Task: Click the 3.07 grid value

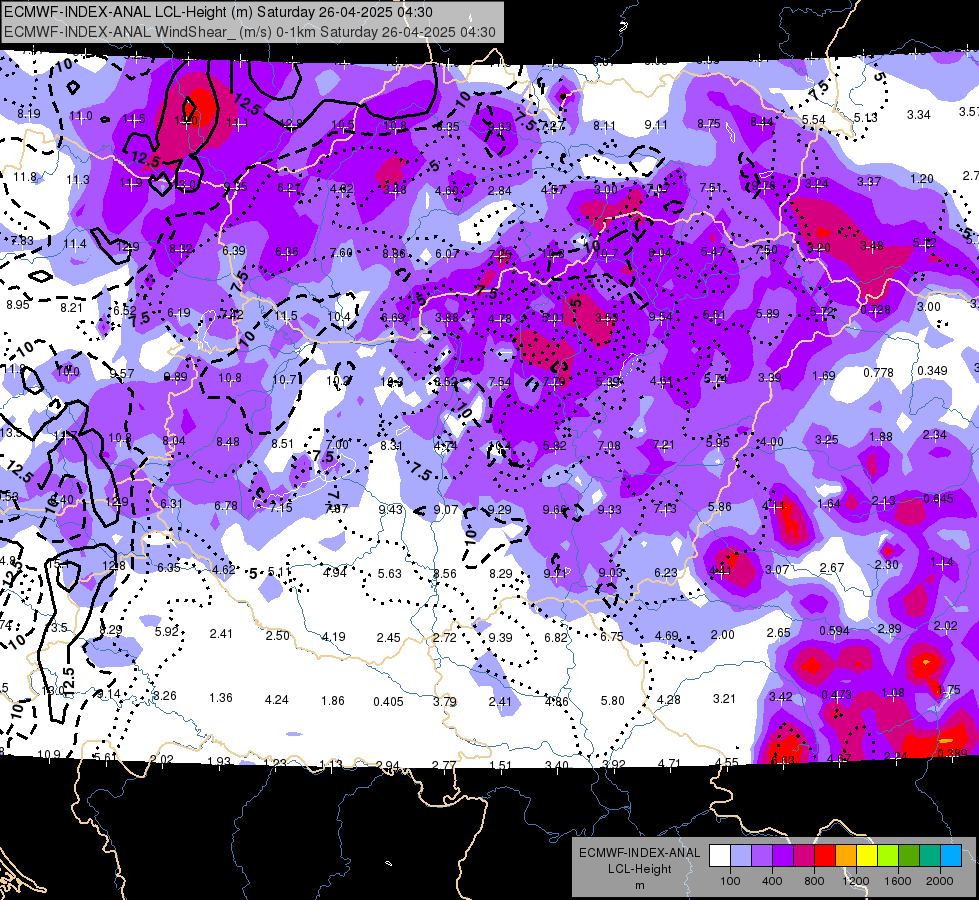Action: pos(777,570)
